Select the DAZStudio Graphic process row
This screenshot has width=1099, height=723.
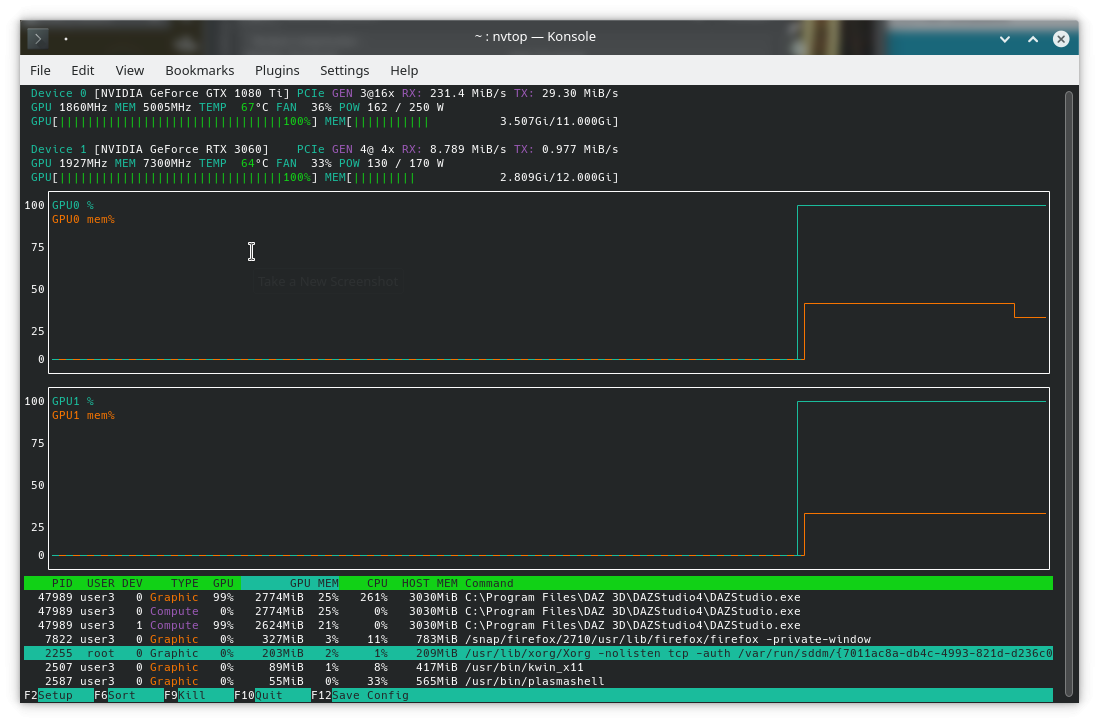538,597
